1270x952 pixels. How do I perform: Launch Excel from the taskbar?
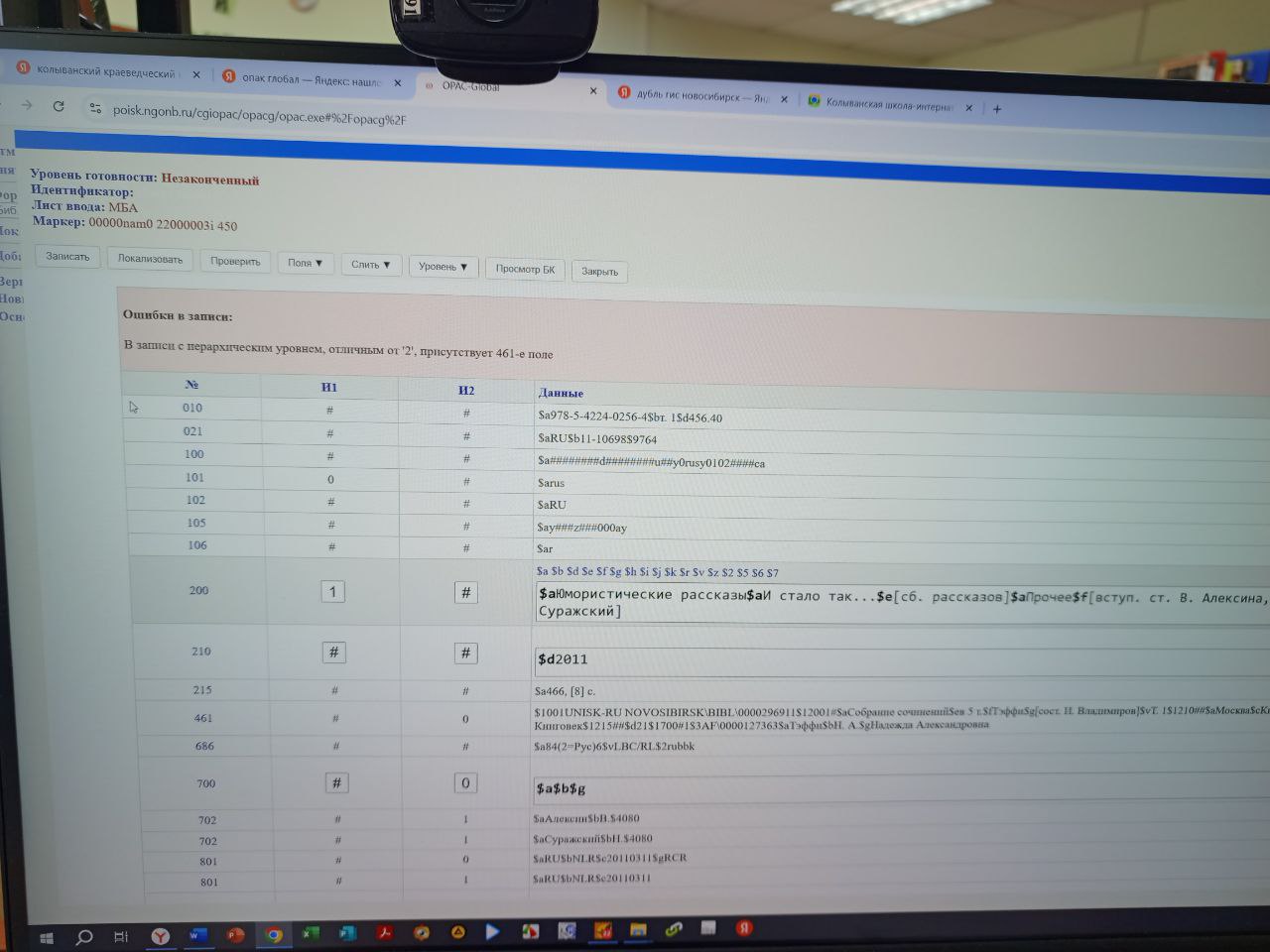(310, 933)
